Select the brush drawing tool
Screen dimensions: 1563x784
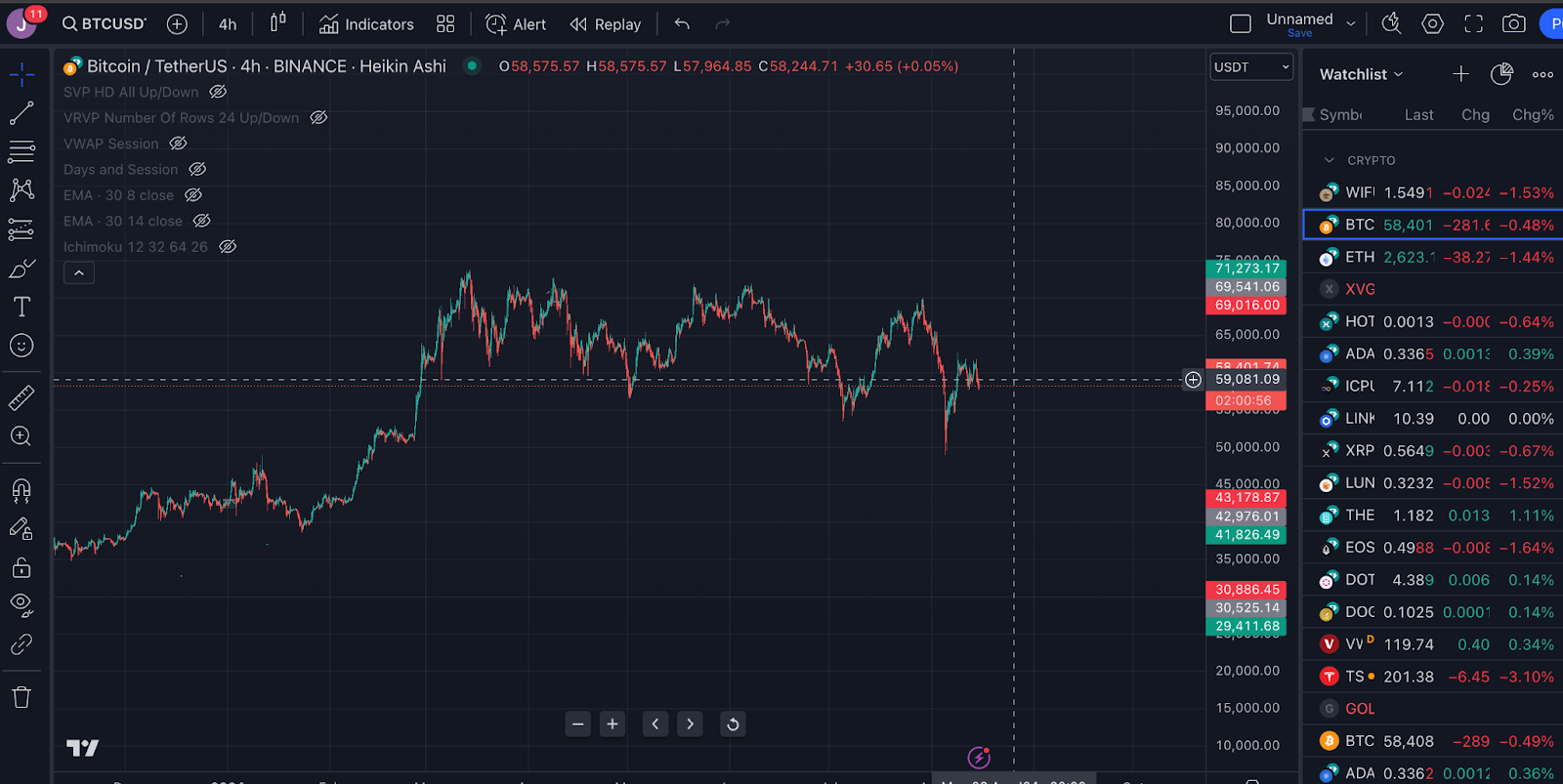tap(21, 268)
